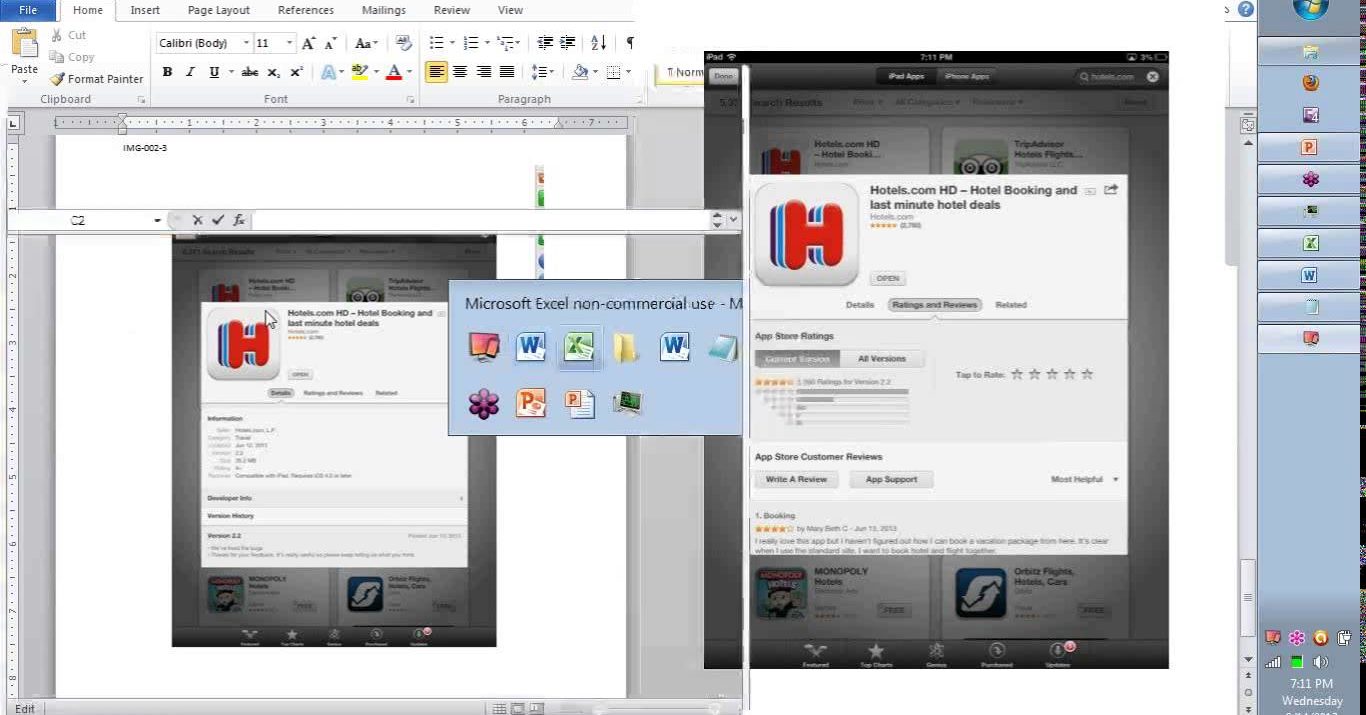This screenshot has width=1366, height=715.
Task: Switch to the Page Layout tab
Action: [x=219, y=10]
